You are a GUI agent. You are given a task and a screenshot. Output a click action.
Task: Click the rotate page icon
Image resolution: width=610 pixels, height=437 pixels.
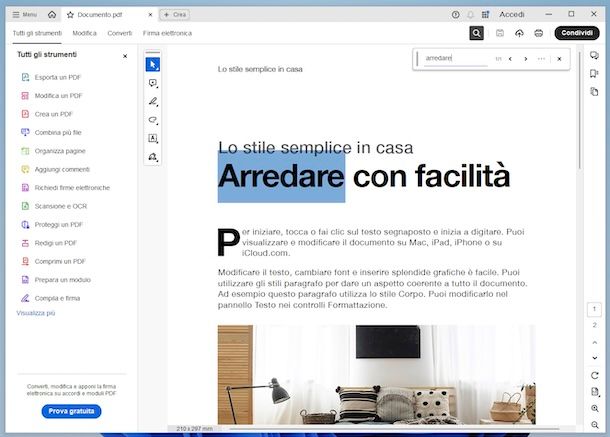[x=594, y=376]
